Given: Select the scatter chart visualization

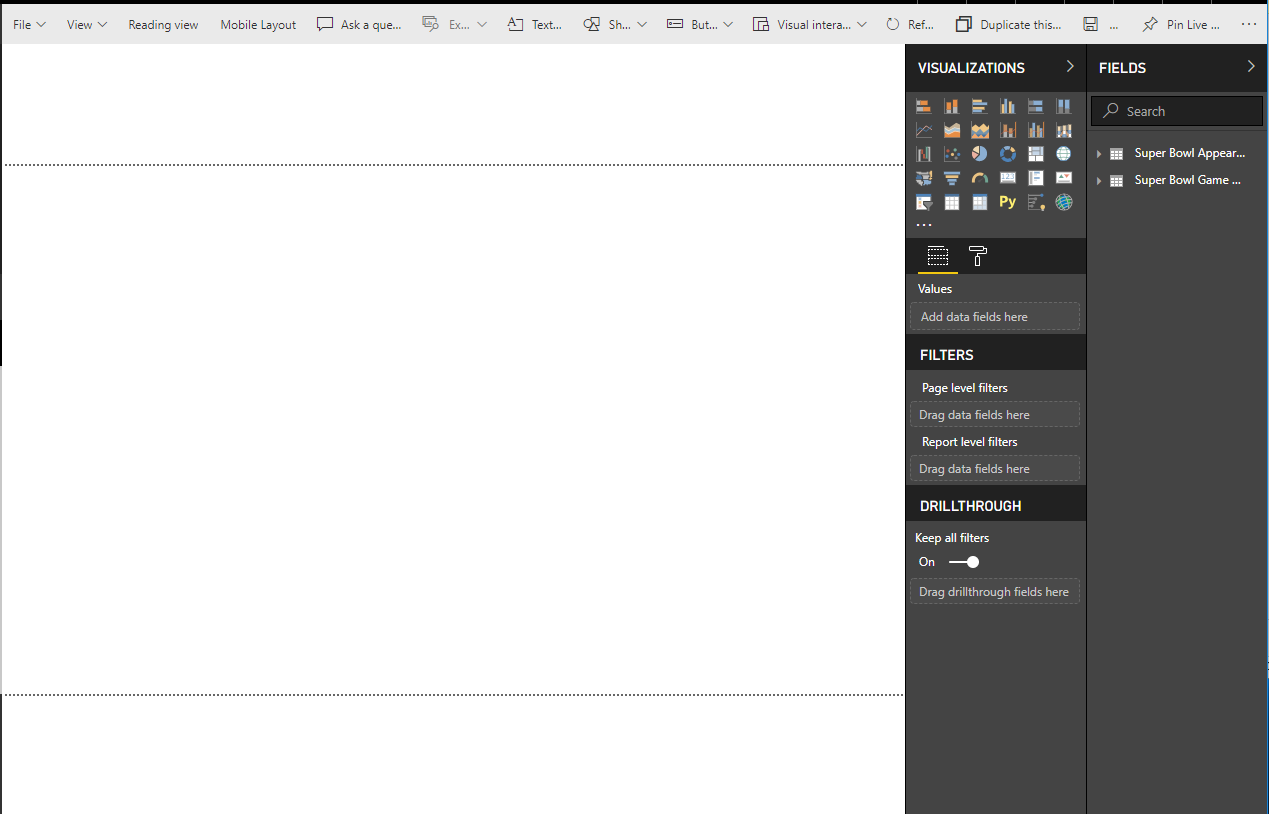Looking at the screenshot, I should click(x=952, y=154).
